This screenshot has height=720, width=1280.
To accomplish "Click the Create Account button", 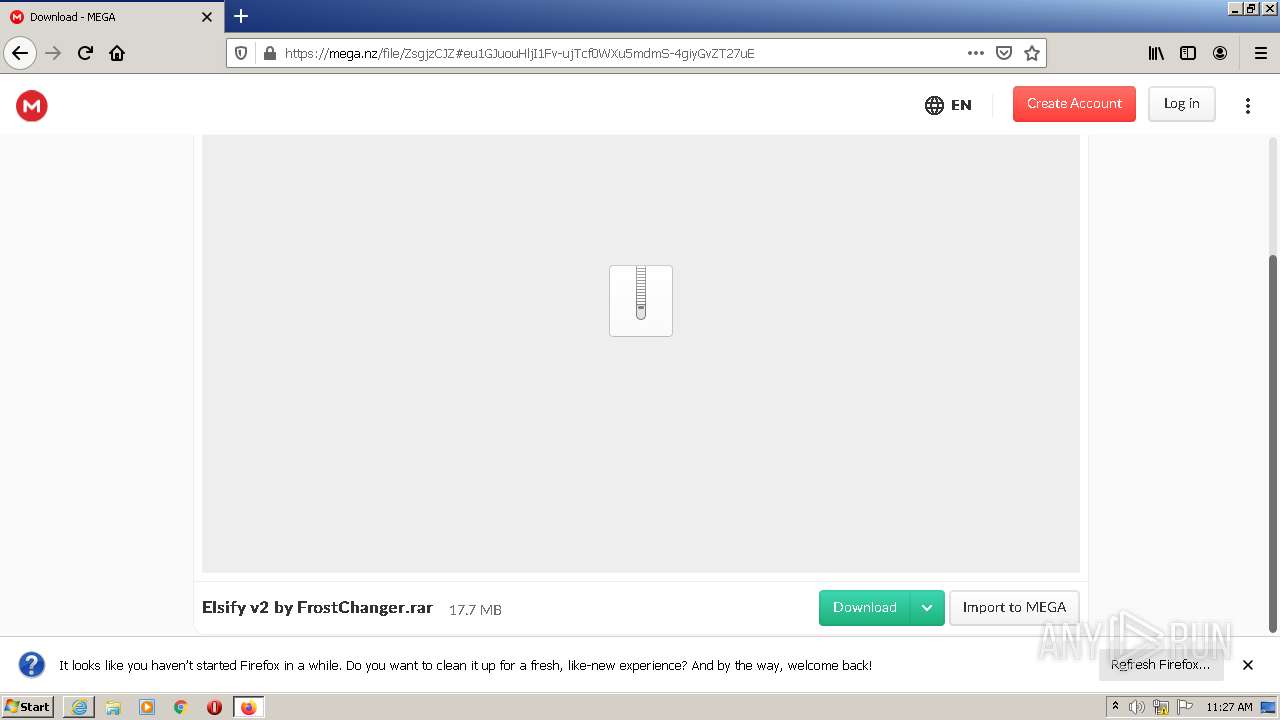I will [1074, 104].
